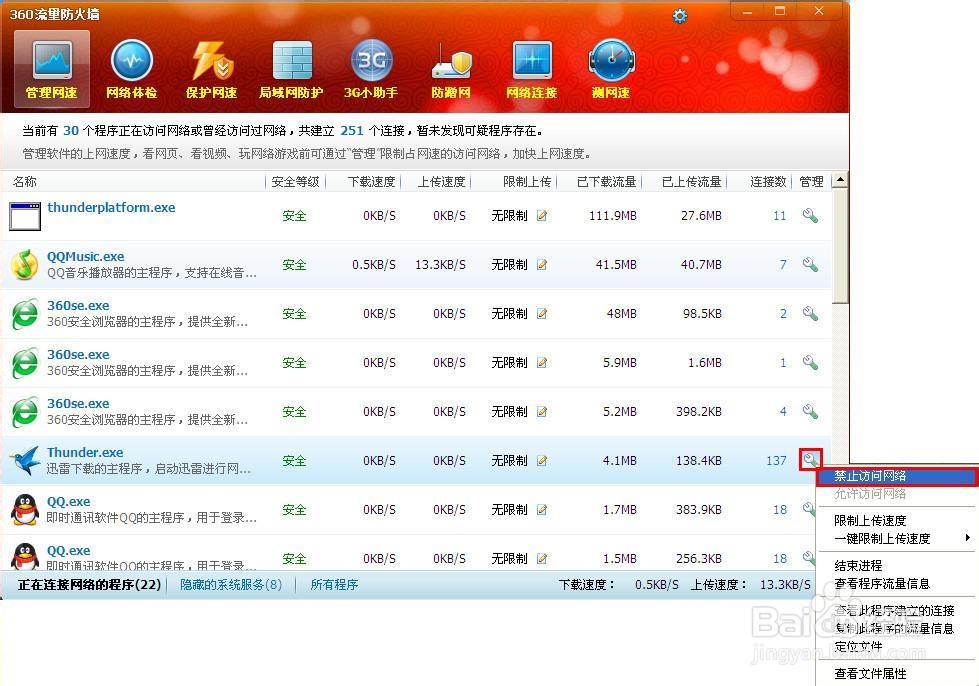The width and height of the screenshot is (979, 686).
Task: Click the manage wrench for 360se.exe
Action: (810, 313)
